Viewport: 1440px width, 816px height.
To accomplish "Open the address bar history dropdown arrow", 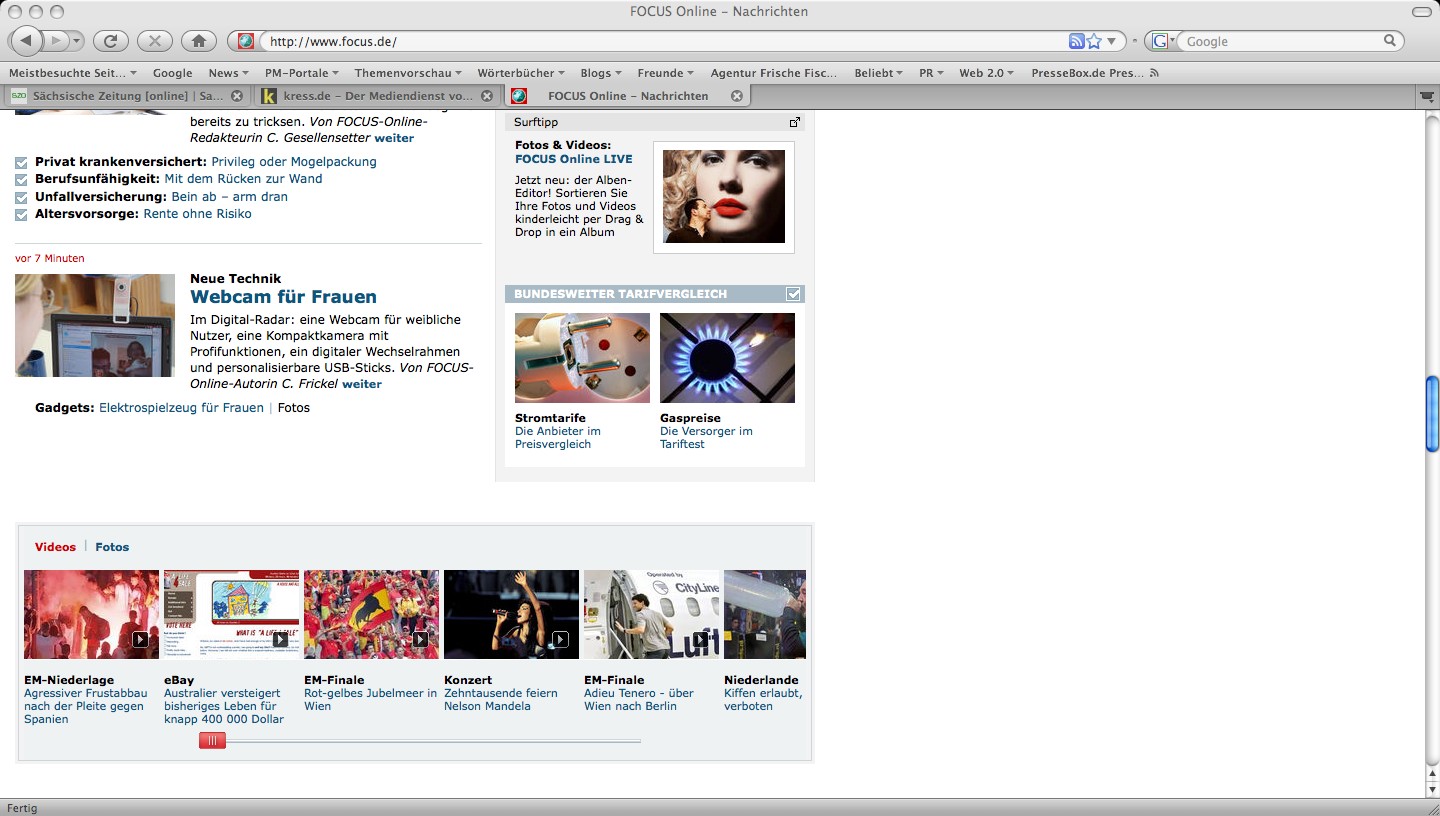I will tap(1111, 42).
